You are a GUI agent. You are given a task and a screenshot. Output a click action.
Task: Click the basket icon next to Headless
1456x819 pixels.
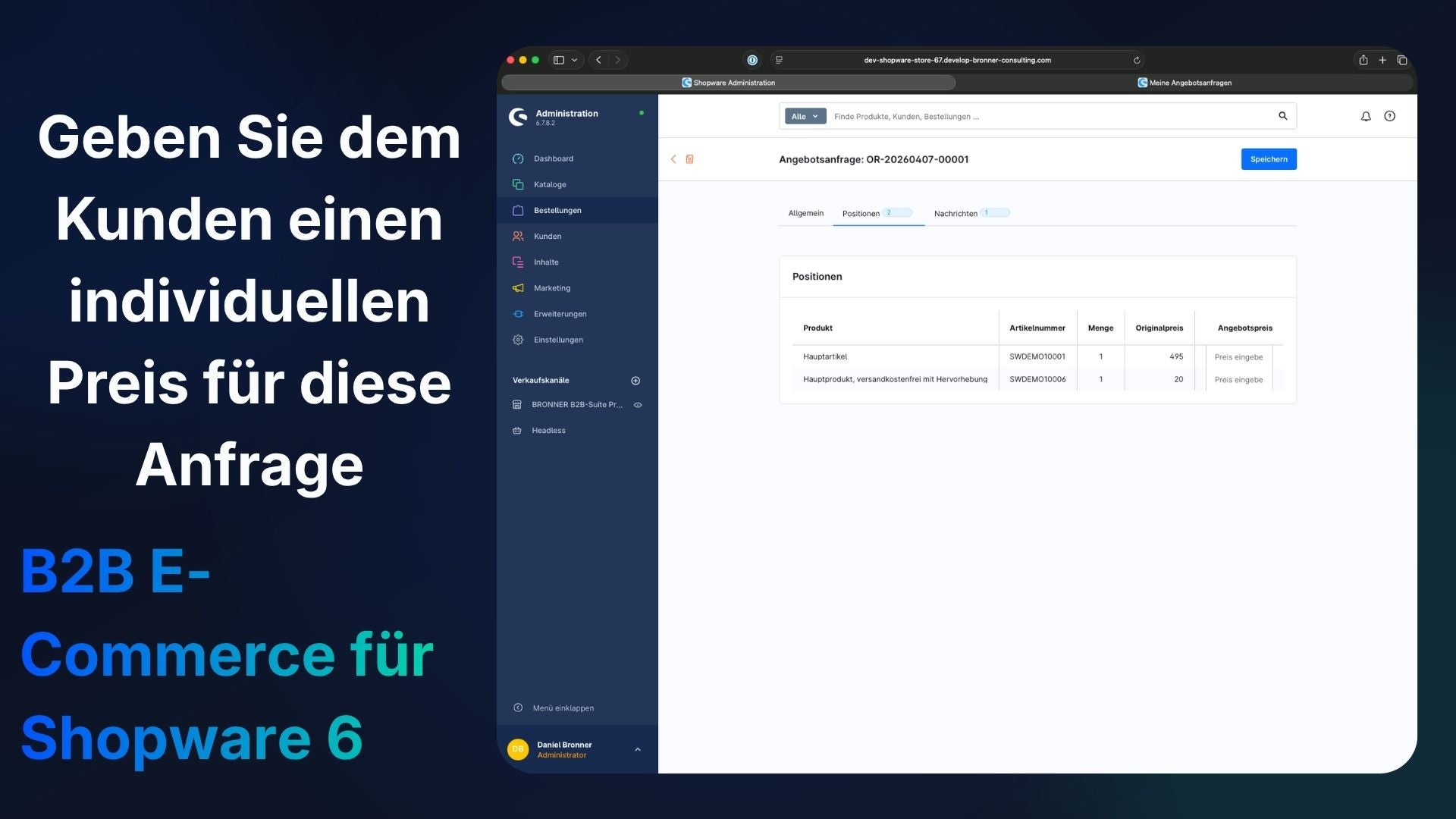[x=517, y=431]
